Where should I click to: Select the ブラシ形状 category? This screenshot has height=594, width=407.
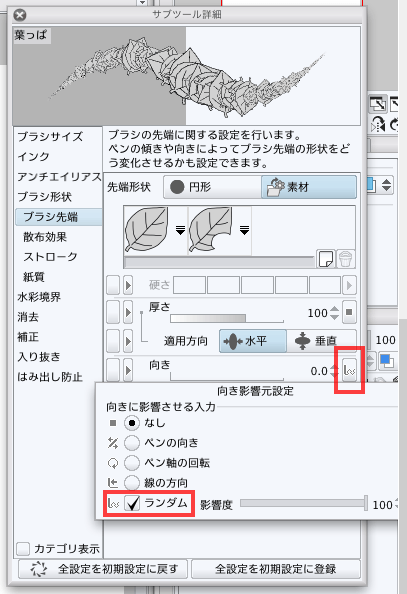(44, 197)
